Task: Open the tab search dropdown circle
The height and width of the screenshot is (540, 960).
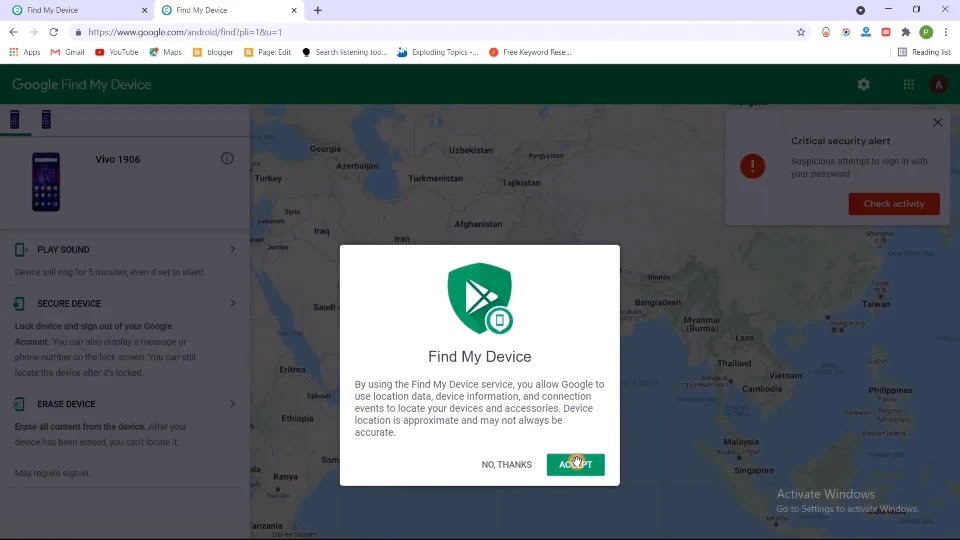Action: (x=860, y=10)
